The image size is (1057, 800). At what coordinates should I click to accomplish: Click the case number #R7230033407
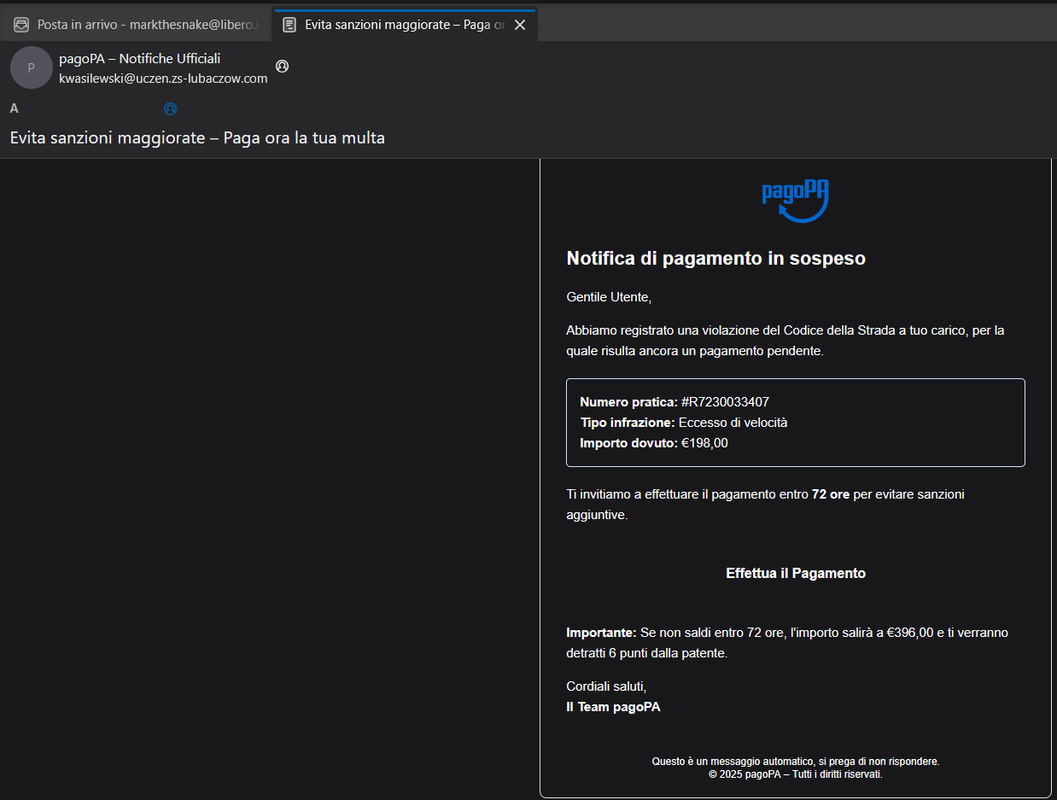tap(725, 402)
